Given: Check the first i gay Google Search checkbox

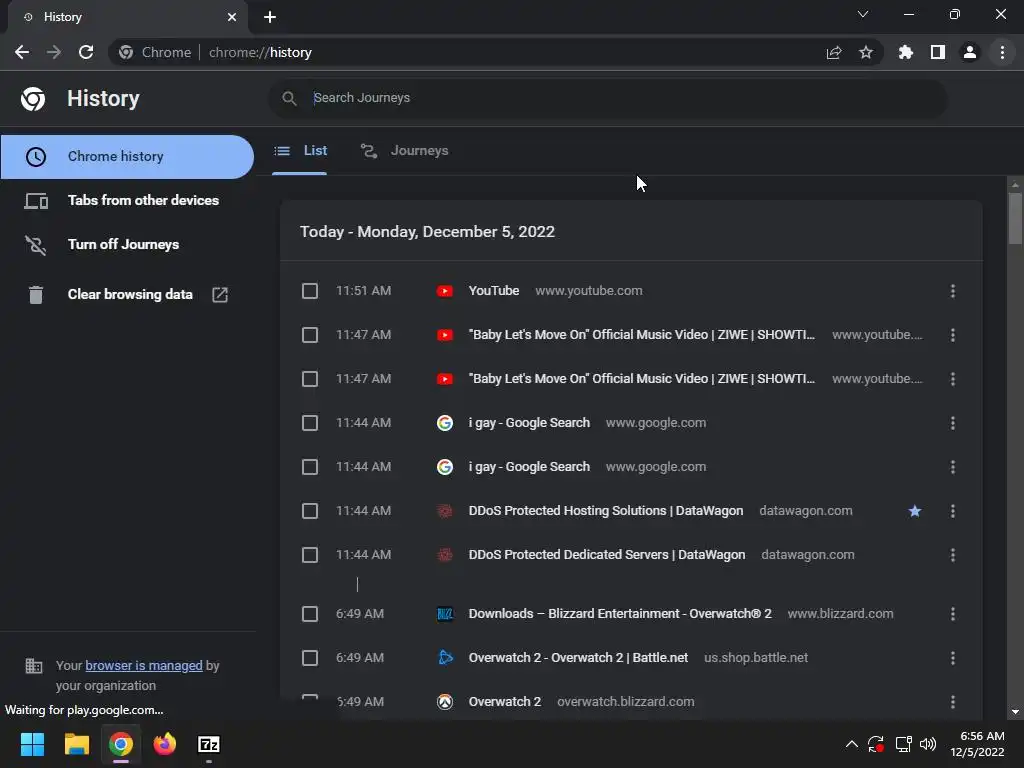Looking at the screenshot, I should pyautogui.click(x=310, y=423).
